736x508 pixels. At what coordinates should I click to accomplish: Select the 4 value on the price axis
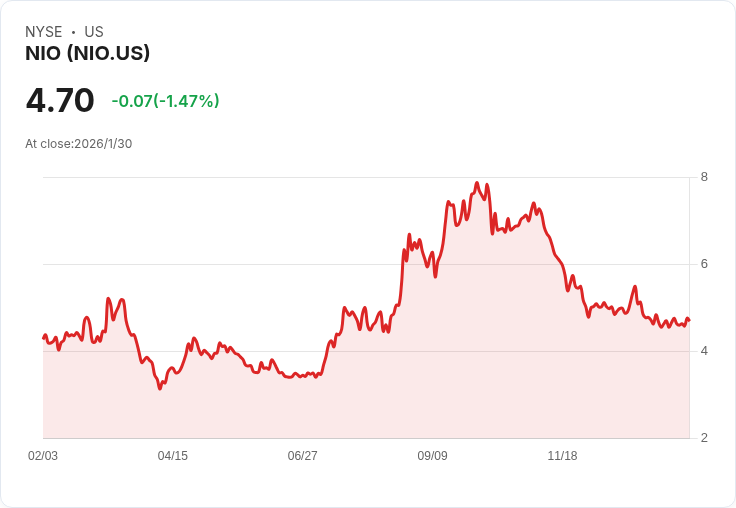704,351
